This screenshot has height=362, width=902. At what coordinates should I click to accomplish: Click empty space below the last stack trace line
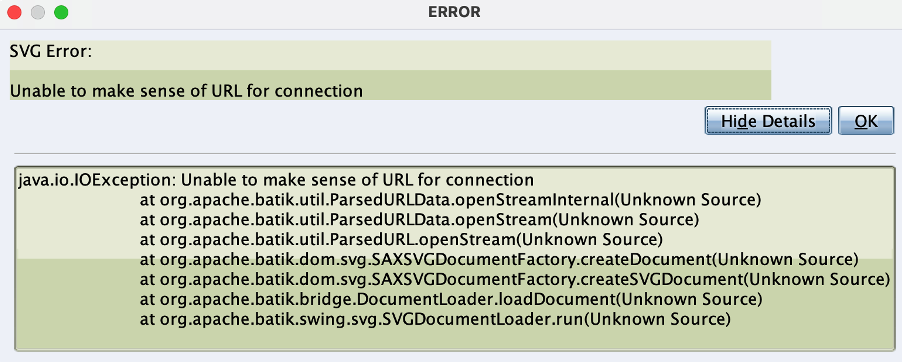click(x=454, y=338)
